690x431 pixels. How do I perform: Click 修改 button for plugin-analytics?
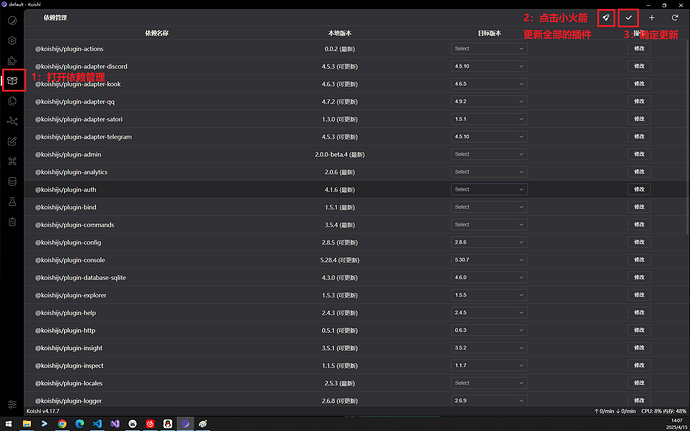click(639, 172)
